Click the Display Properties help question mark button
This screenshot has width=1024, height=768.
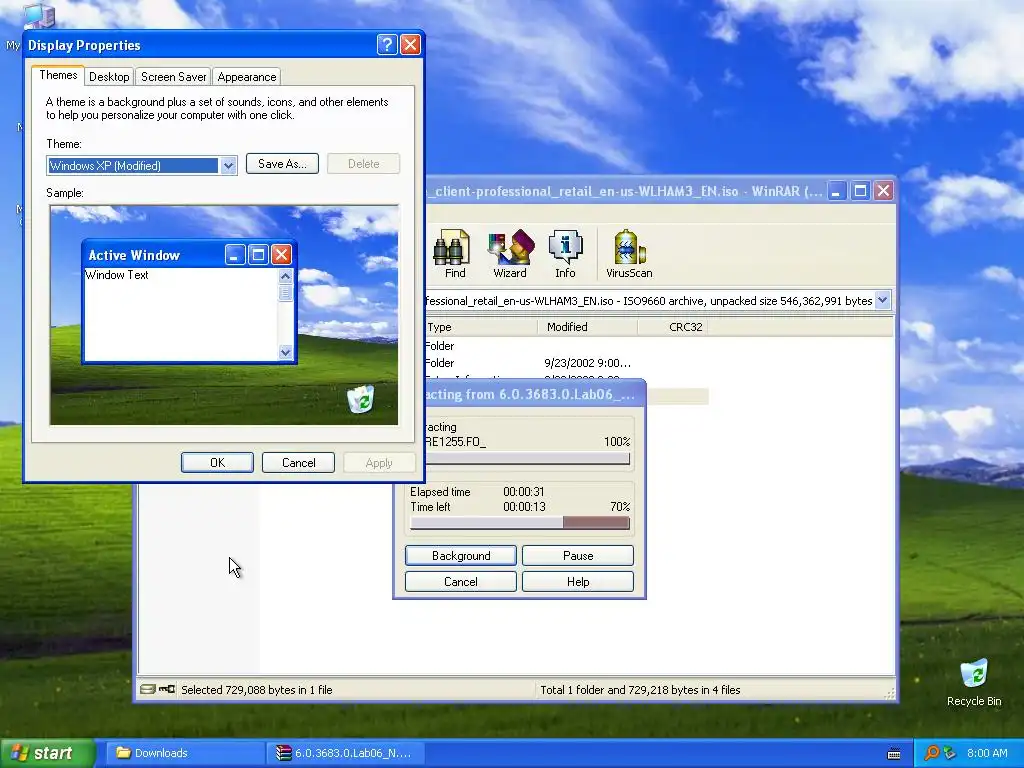point(387,44)
